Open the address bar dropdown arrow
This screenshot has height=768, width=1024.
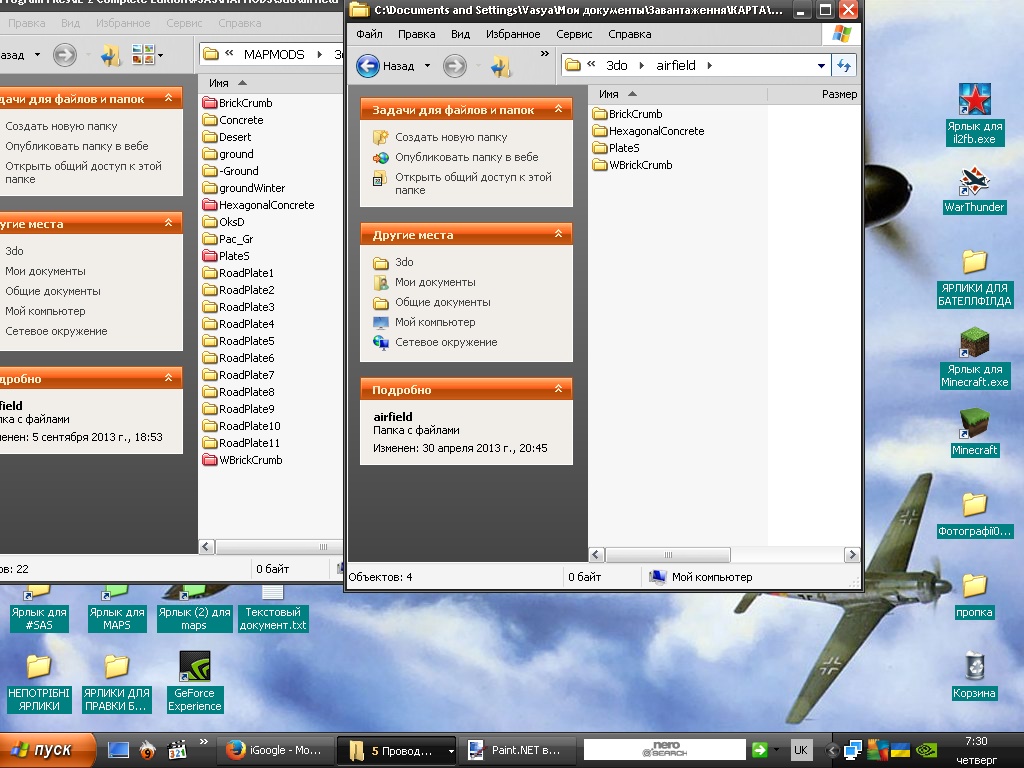click(x=821, y=66)
